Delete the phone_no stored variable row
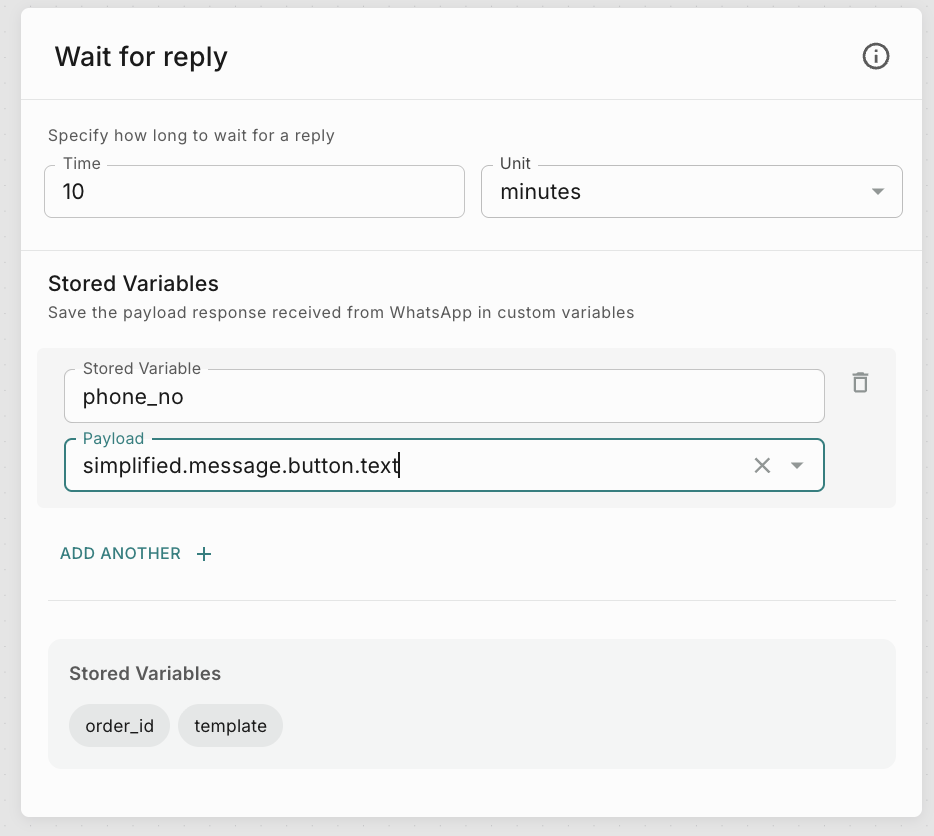The width and height of the screenshot is (934, 836). [x=860, y=383]
